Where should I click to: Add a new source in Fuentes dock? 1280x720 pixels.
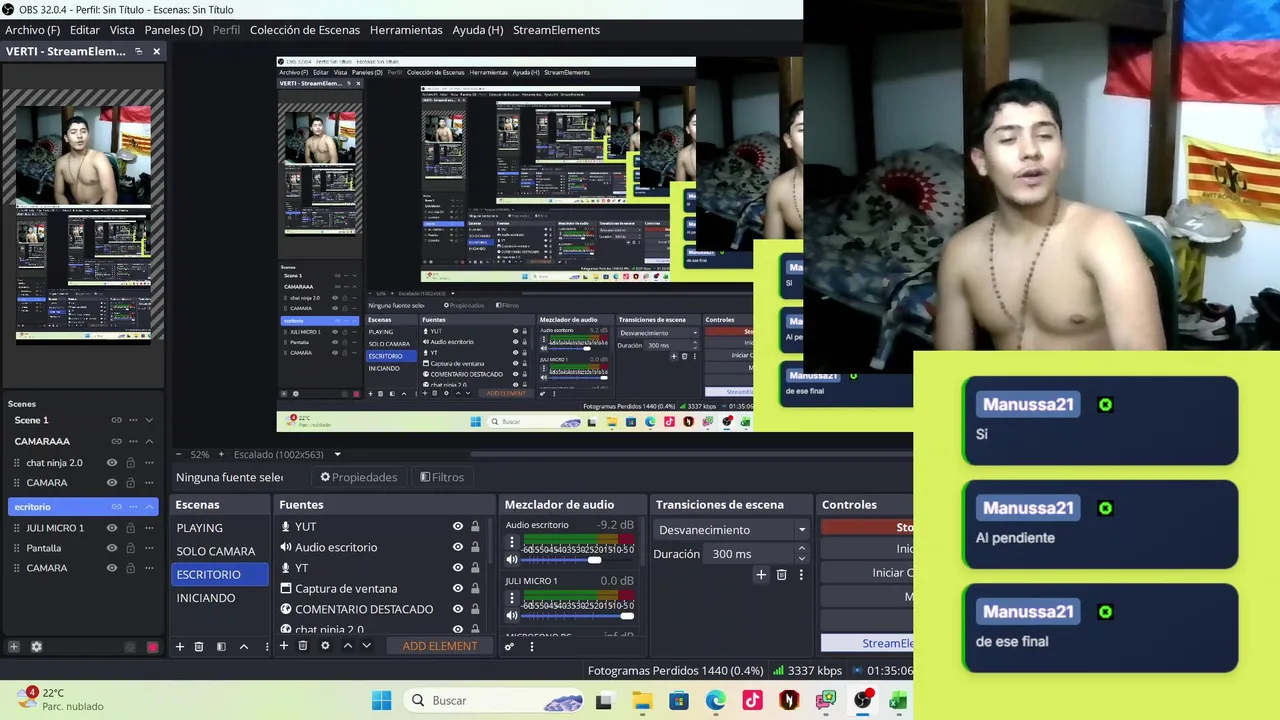(x=284, y=646)
